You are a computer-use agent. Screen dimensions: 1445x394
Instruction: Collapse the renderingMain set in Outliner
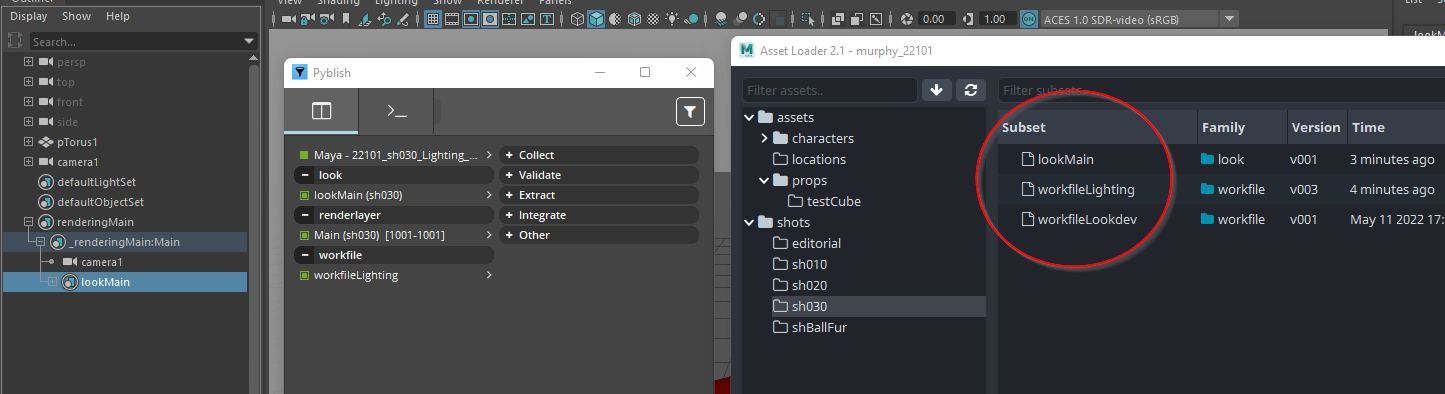click(x=28, y=222)
